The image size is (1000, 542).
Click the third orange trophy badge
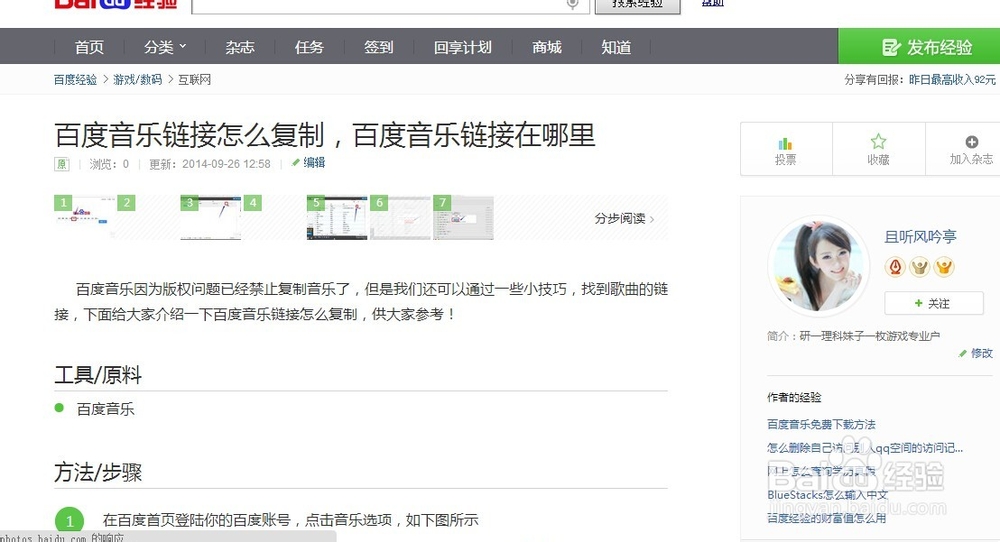(x=944, y=267)
